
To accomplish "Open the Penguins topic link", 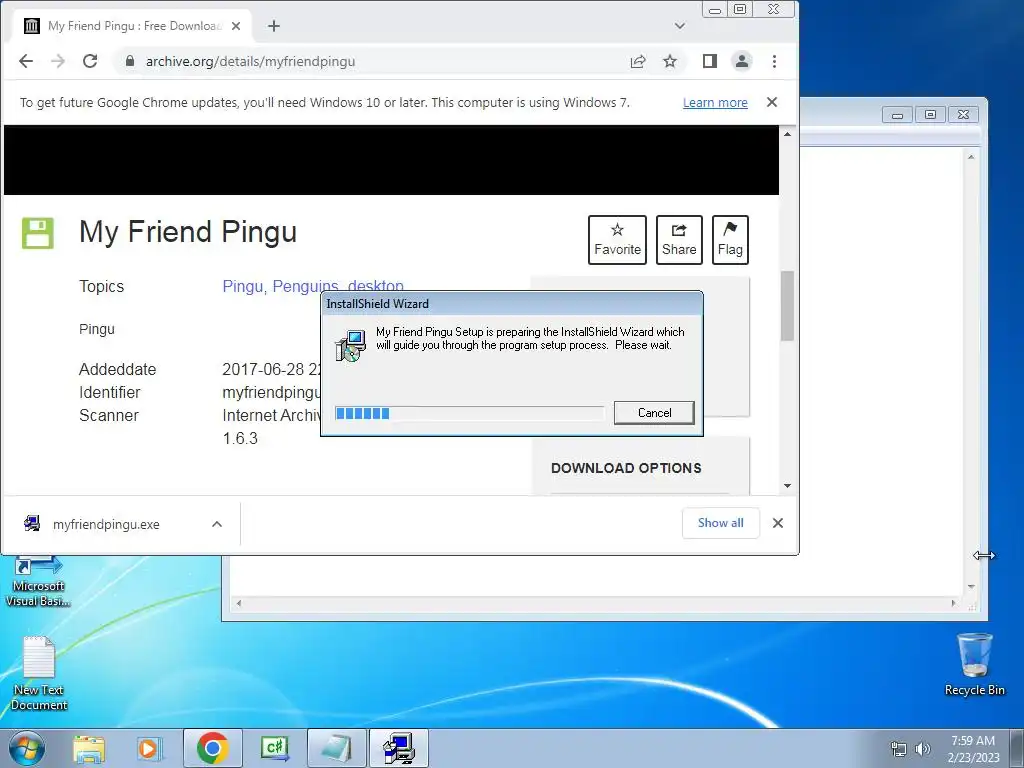I will [x=305, y=286].
